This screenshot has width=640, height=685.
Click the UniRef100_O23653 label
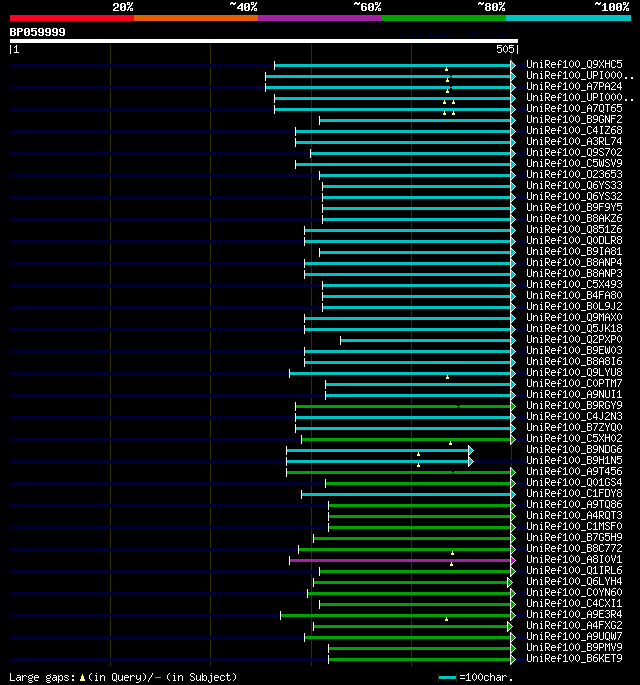(x=574, y=174)
